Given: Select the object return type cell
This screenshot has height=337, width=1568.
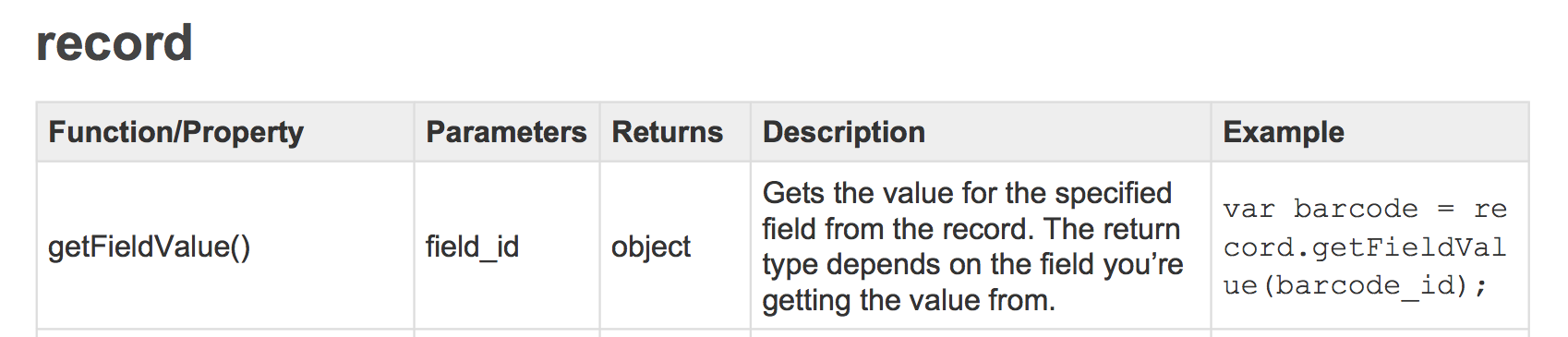Looking at the screenshot, I should (650, 247).
